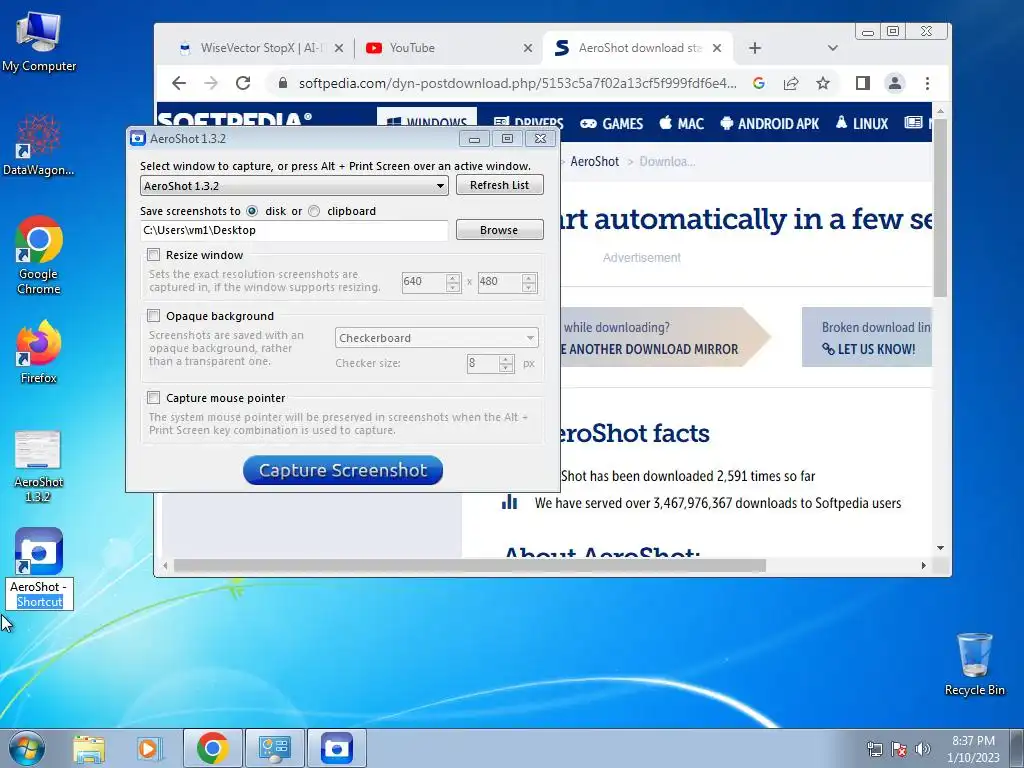Select the AeroShot - Shortcut desktop icon
This screenshot has width=1024, height=768.
click(x=39, y=568)
